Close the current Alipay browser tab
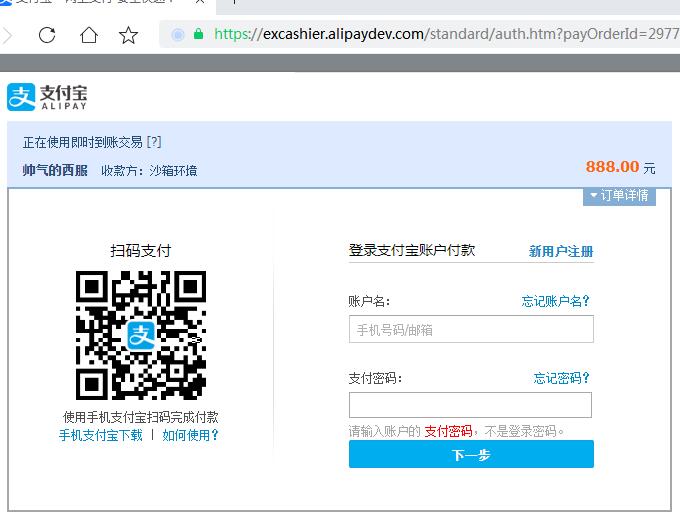The height and width of the screenshot is (518, 680). [x=200, y=3]
